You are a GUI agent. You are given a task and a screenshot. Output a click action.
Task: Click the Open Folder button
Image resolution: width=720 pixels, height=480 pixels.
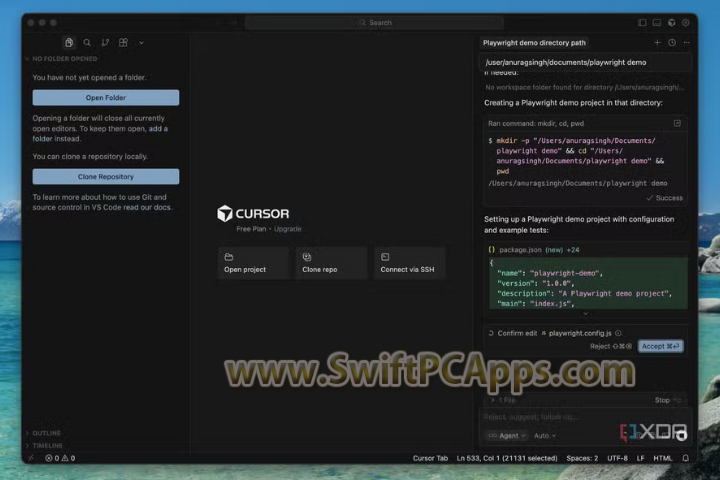pos(106,97)
